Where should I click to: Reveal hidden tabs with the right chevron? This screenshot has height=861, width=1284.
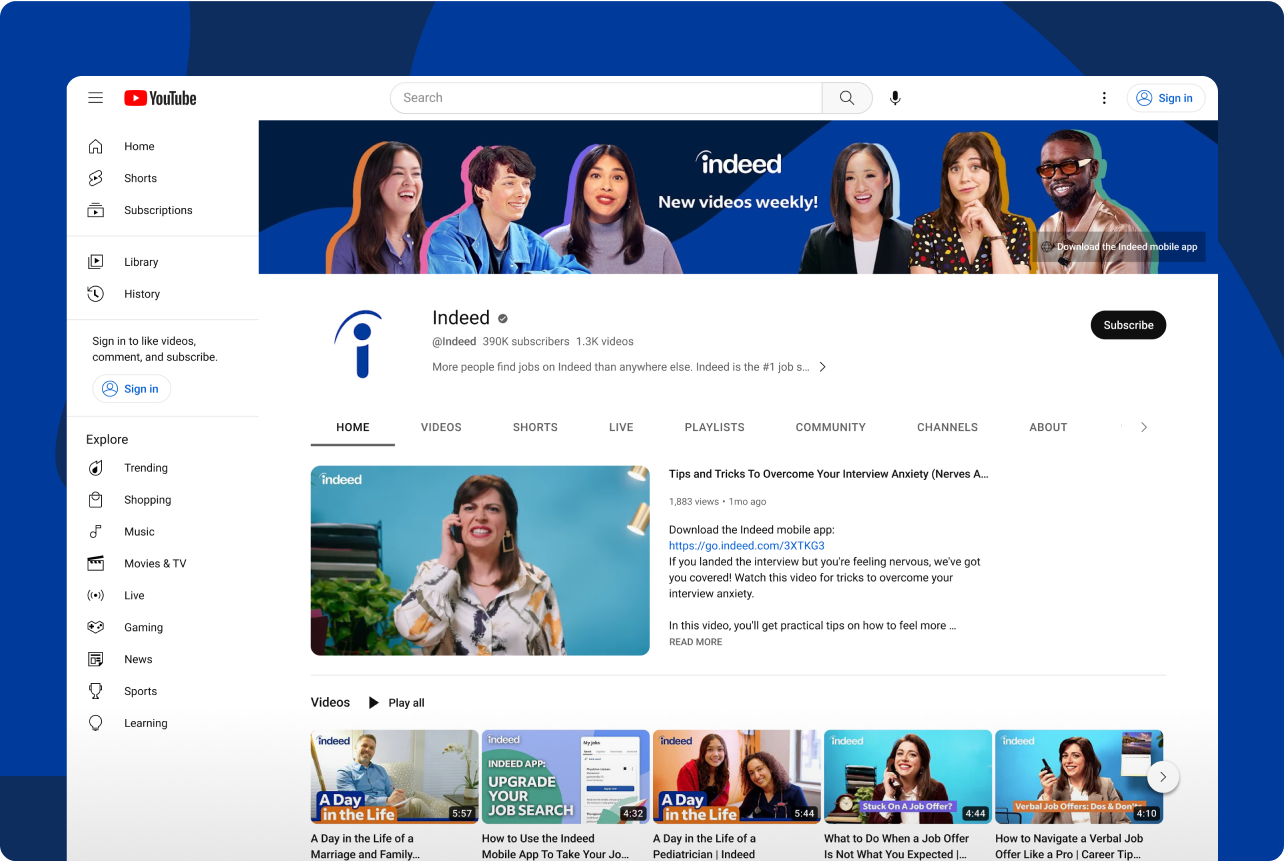(1143, 427)
